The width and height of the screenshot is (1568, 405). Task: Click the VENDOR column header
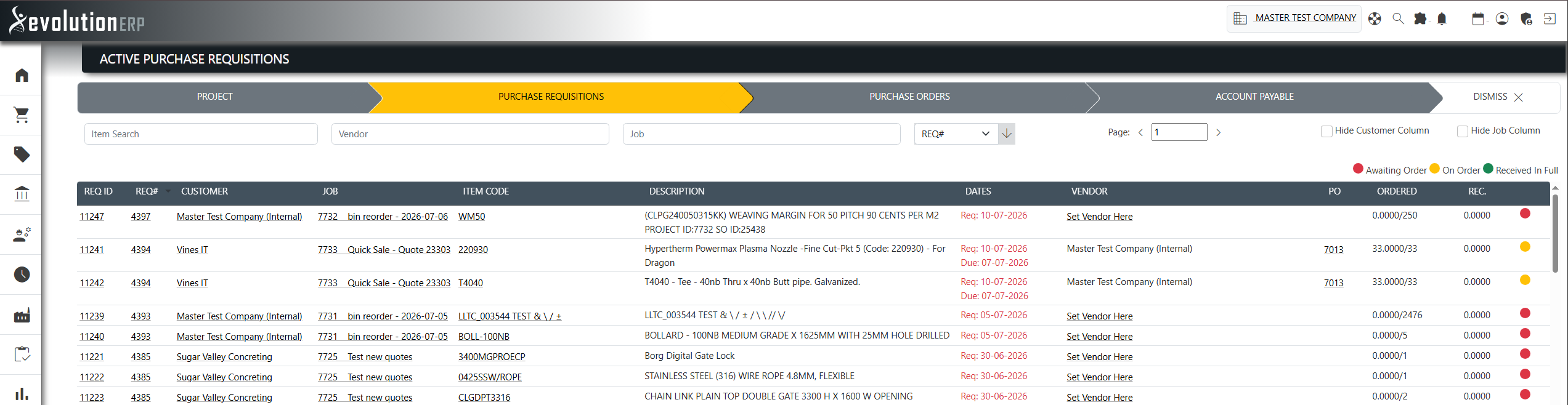pyautogui.click(x=1089, y=191)
